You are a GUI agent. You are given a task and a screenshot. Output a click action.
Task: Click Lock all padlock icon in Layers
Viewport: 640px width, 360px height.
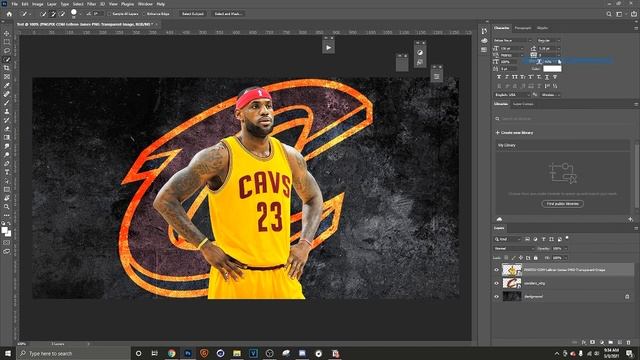coord(536,258)
